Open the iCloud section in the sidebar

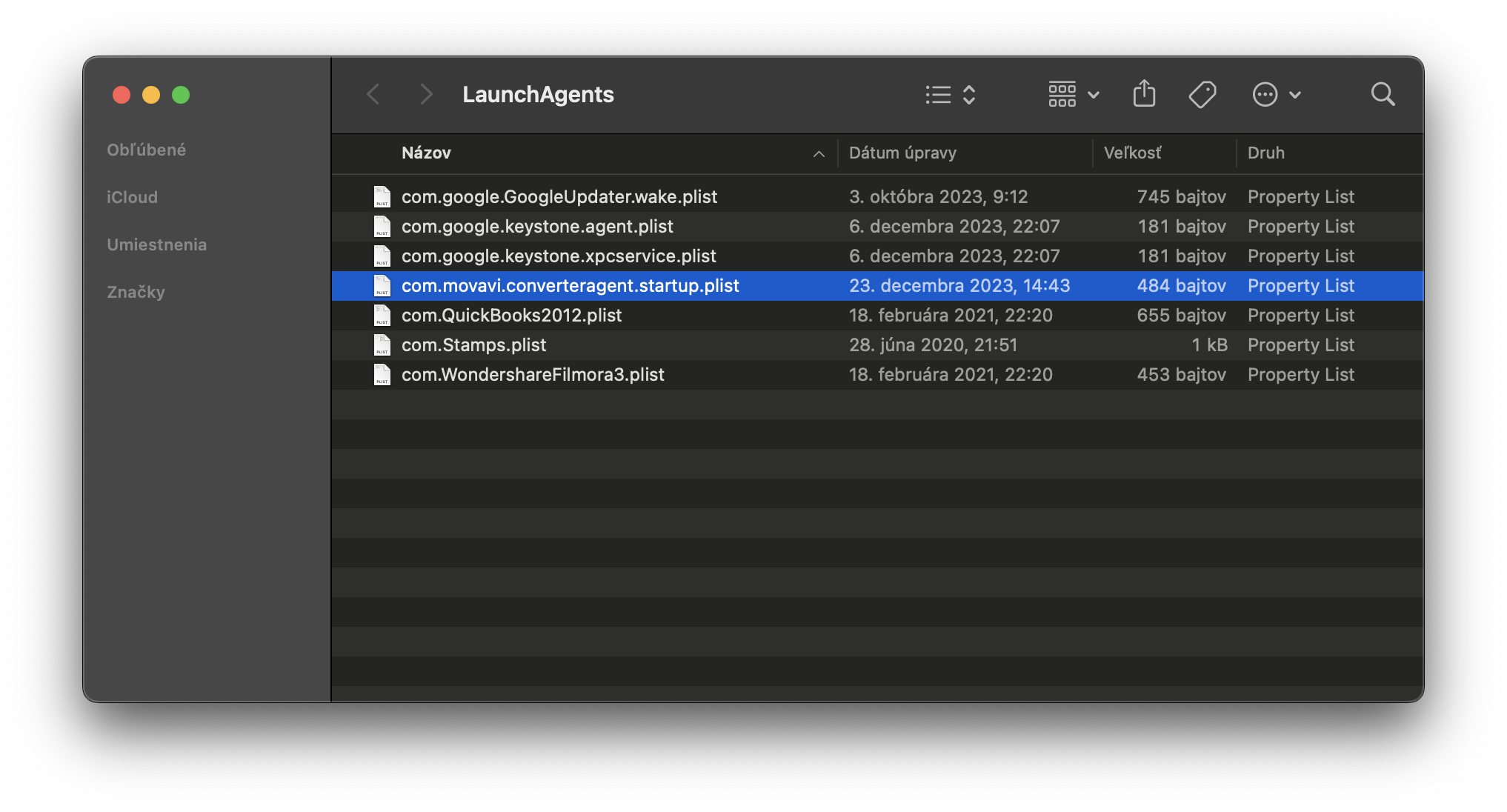click(132, 197)
